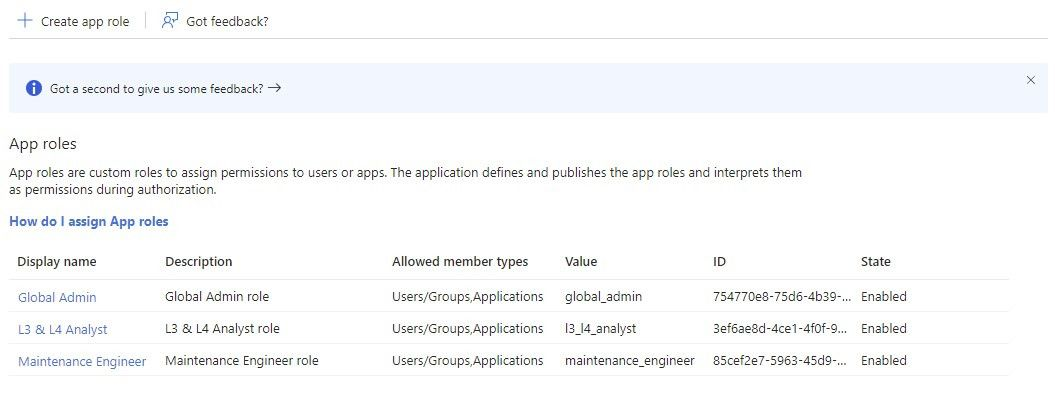Click the plus icon to create app role
Viewport: 1055px width, 402px height.
25,21
